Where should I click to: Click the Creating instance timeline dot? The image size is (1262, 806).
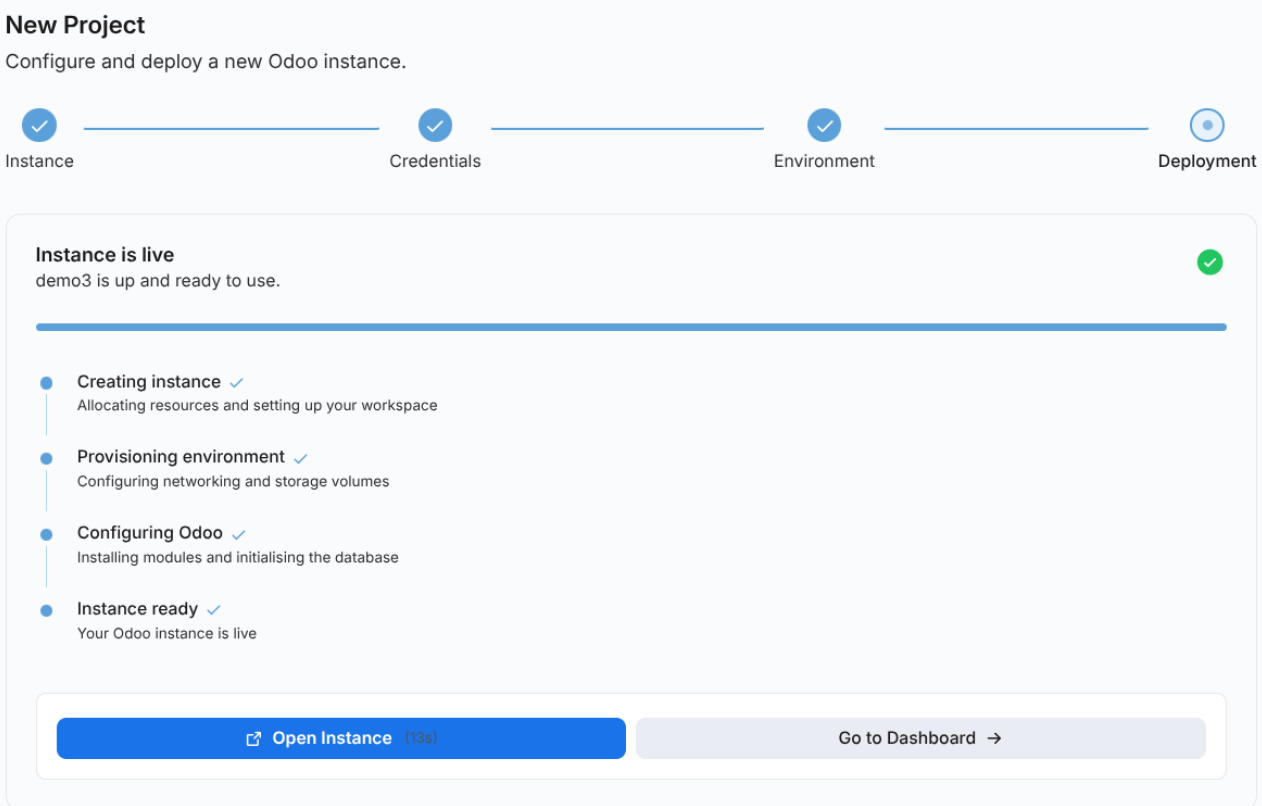46,383
